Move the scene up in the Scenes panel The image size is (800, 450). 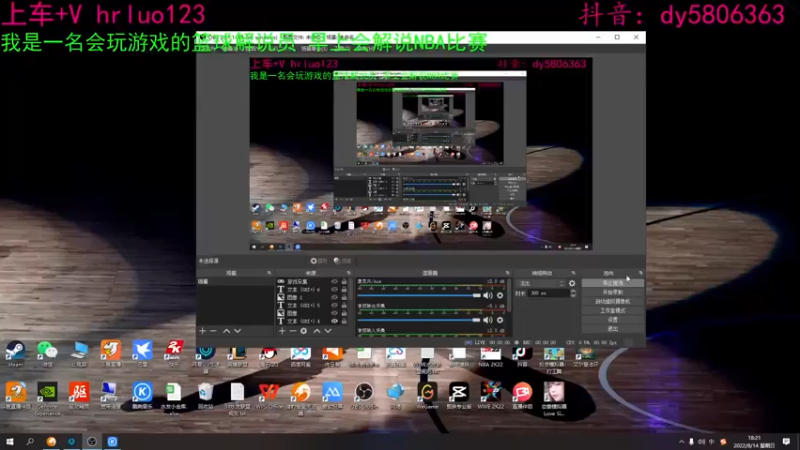[x=227, y=331]
